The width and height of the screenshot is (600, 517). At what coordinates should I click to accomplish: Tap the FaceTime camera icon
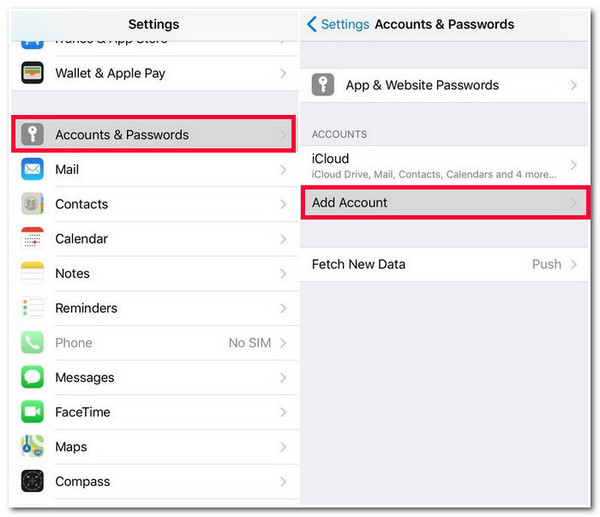pyautogui.click(x=32, y=412)
